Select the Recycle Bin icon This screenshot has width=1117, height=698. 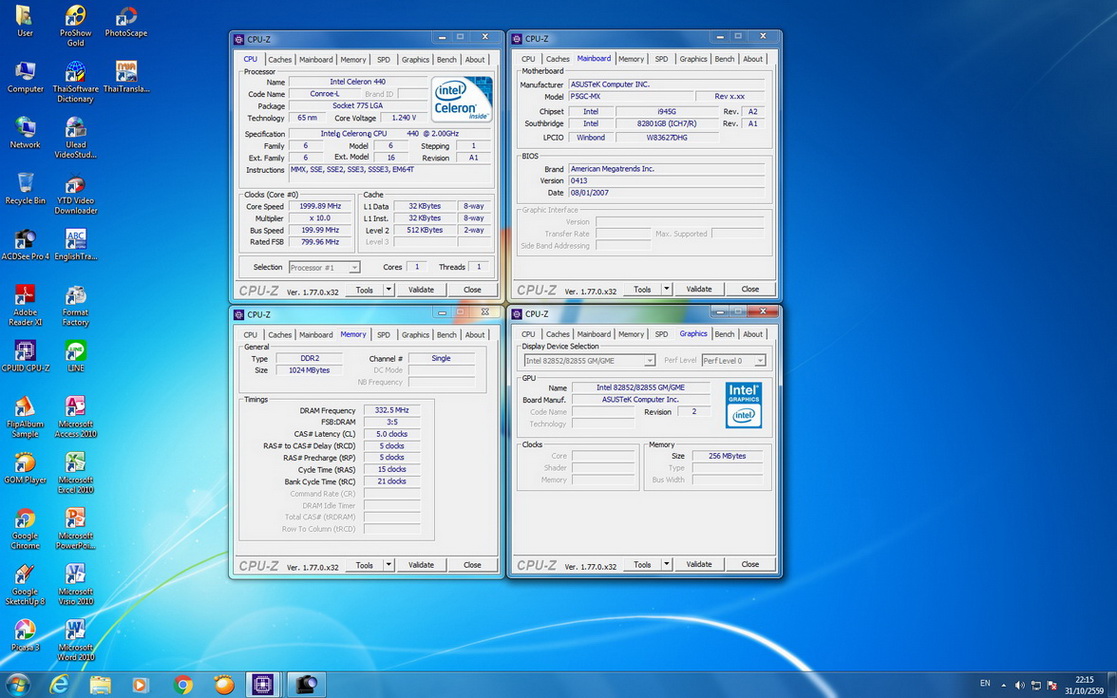pyautogui.click(x=26, y=189)
